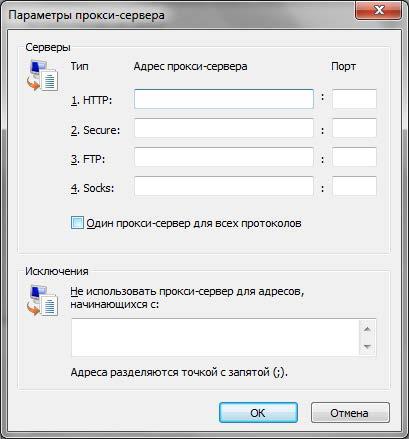Activate the Socks proxy address field
This screenshot has width=409, height=439.
224,186
